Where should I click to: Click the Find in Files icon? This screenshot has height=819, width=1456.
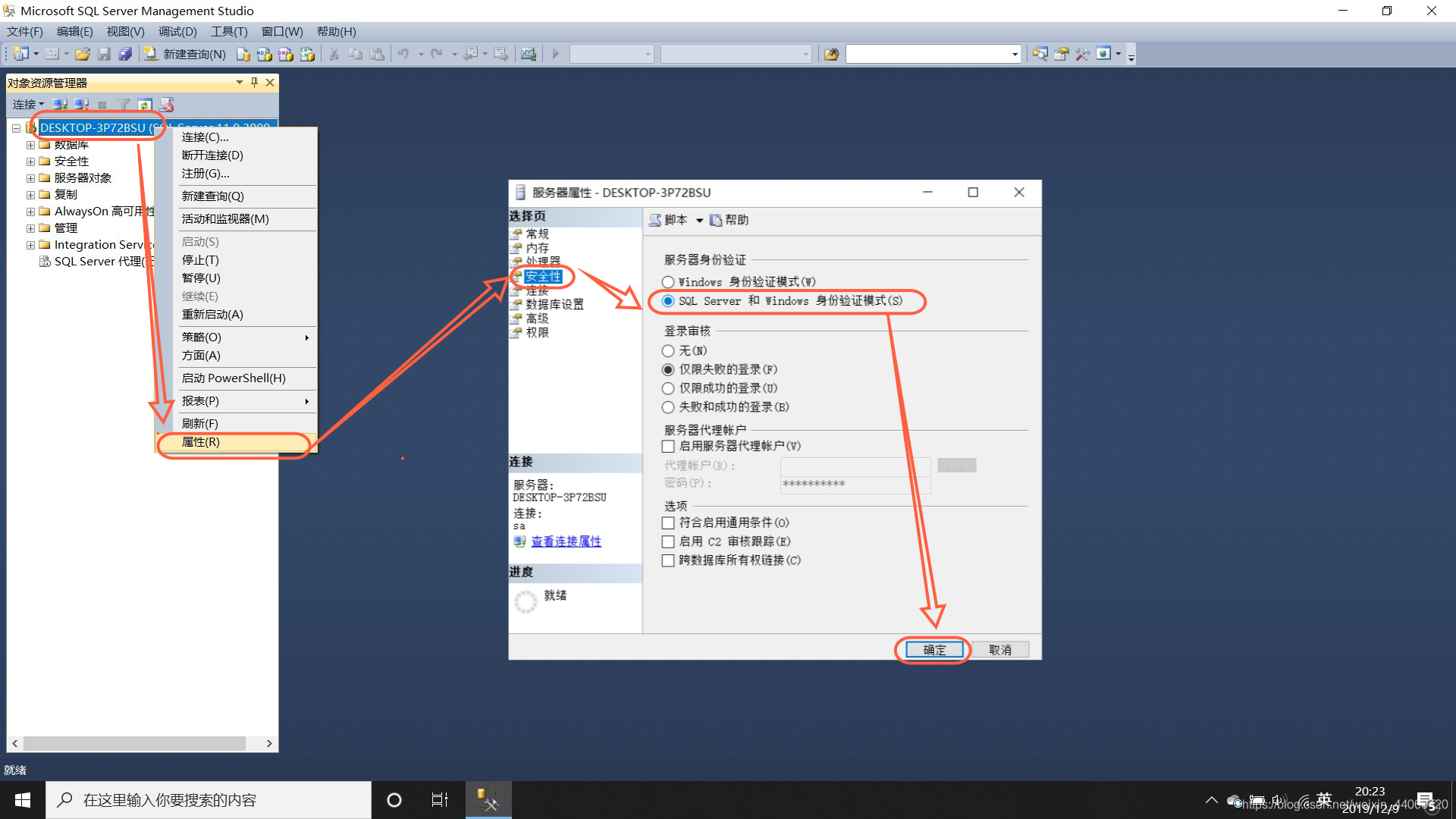[x=832, y=54]
